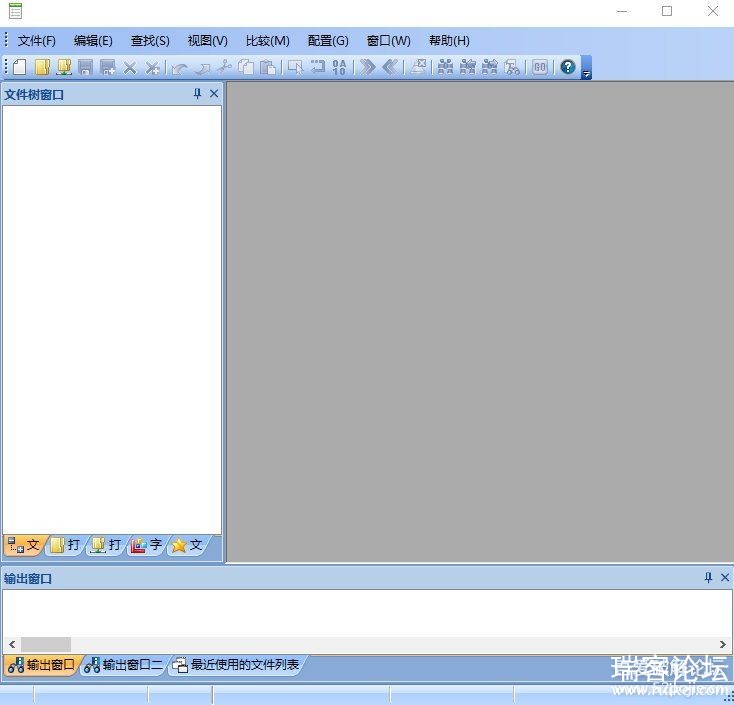Open the 帮助(H) menu
Screen dimensions: 734x705
click(449, 41)
